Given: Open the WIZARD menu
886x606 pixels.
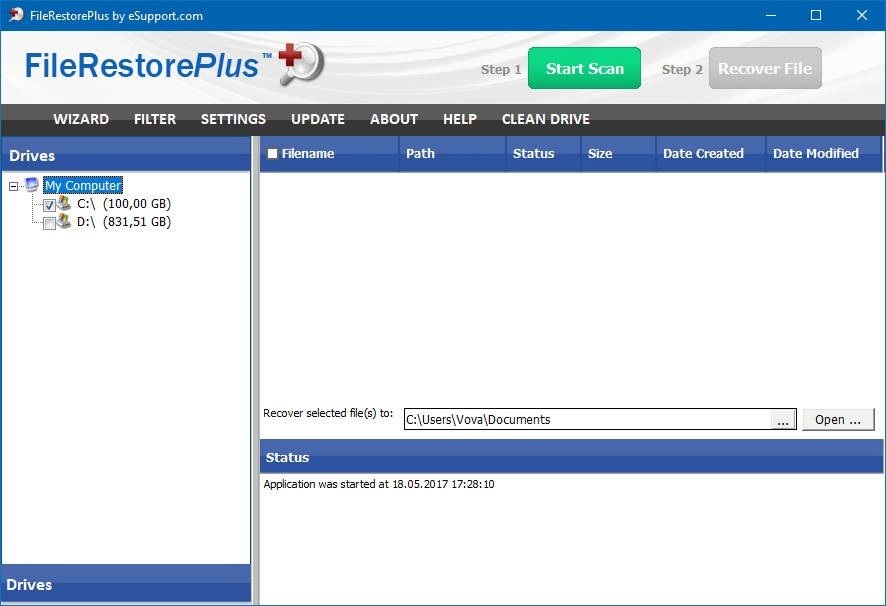Looking at the screenshot, I should (x=81, y=119).
